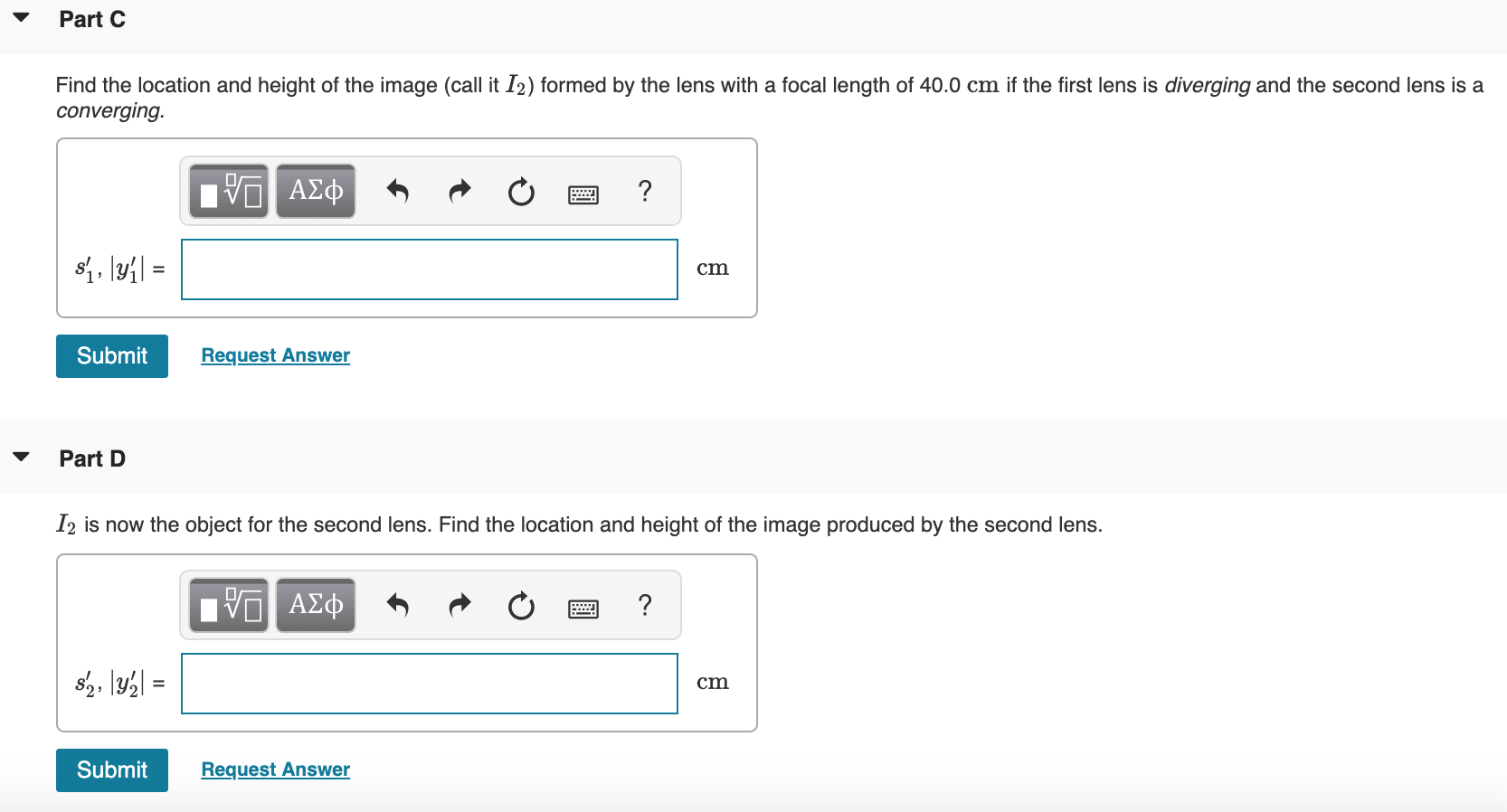This screenshot has height=812, width=1507.
Task: Collapse the Part D section
Action: [x=20, y=456]
